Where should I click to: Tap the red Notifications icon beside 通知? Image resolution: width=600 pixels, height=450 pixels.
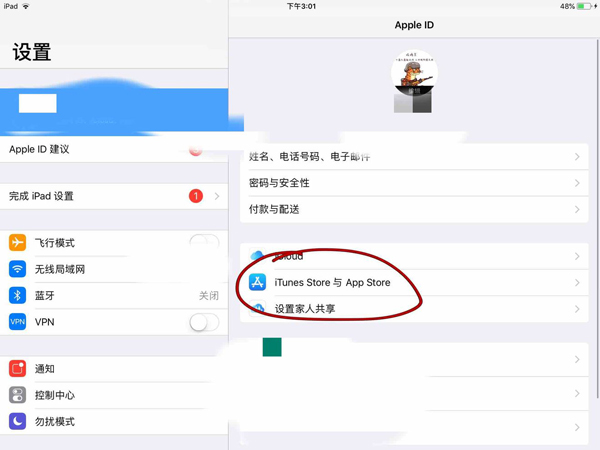[x=18, y=368]
